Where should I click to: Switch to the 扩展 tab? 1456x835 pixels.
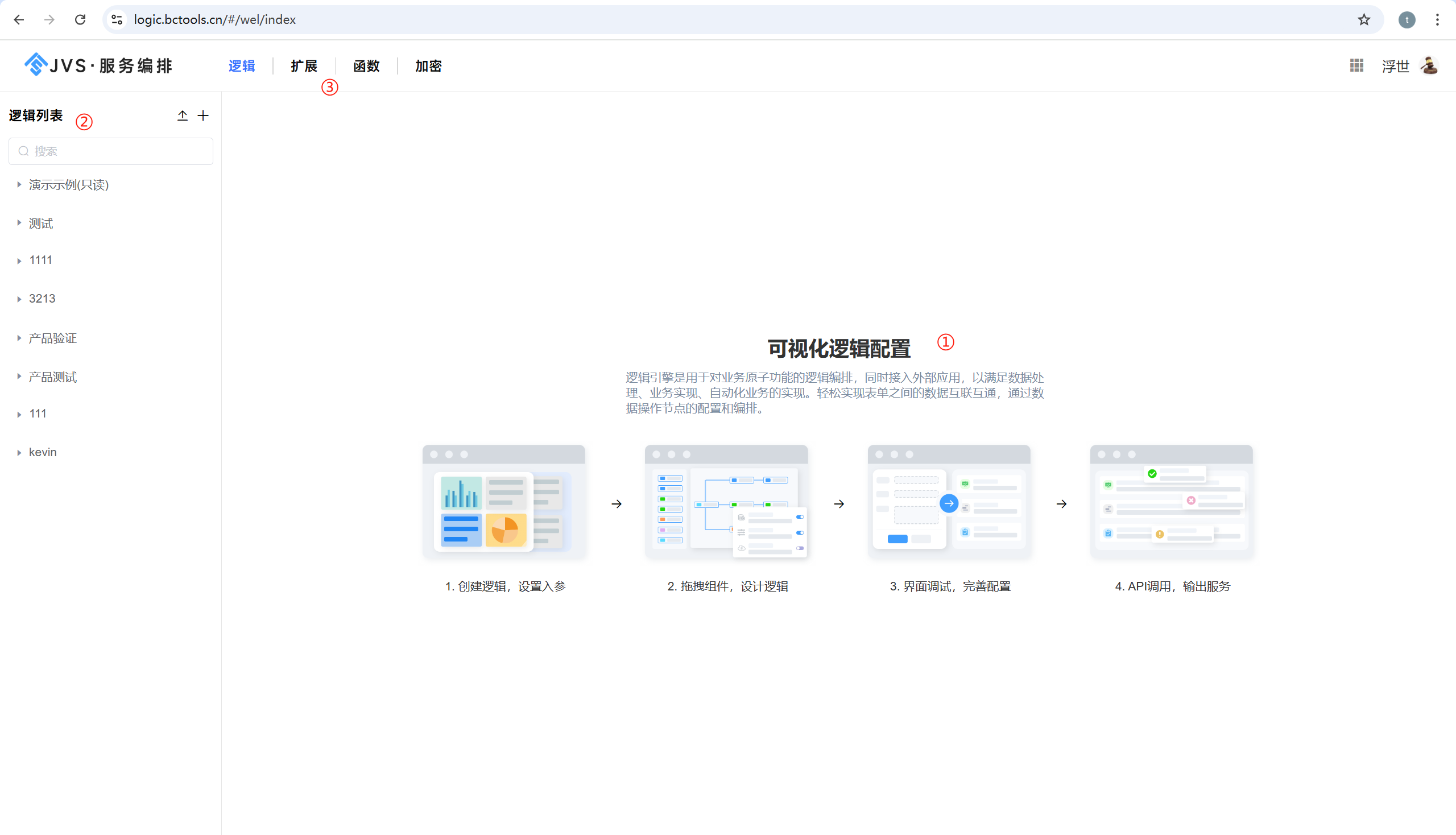pos(304,66)
